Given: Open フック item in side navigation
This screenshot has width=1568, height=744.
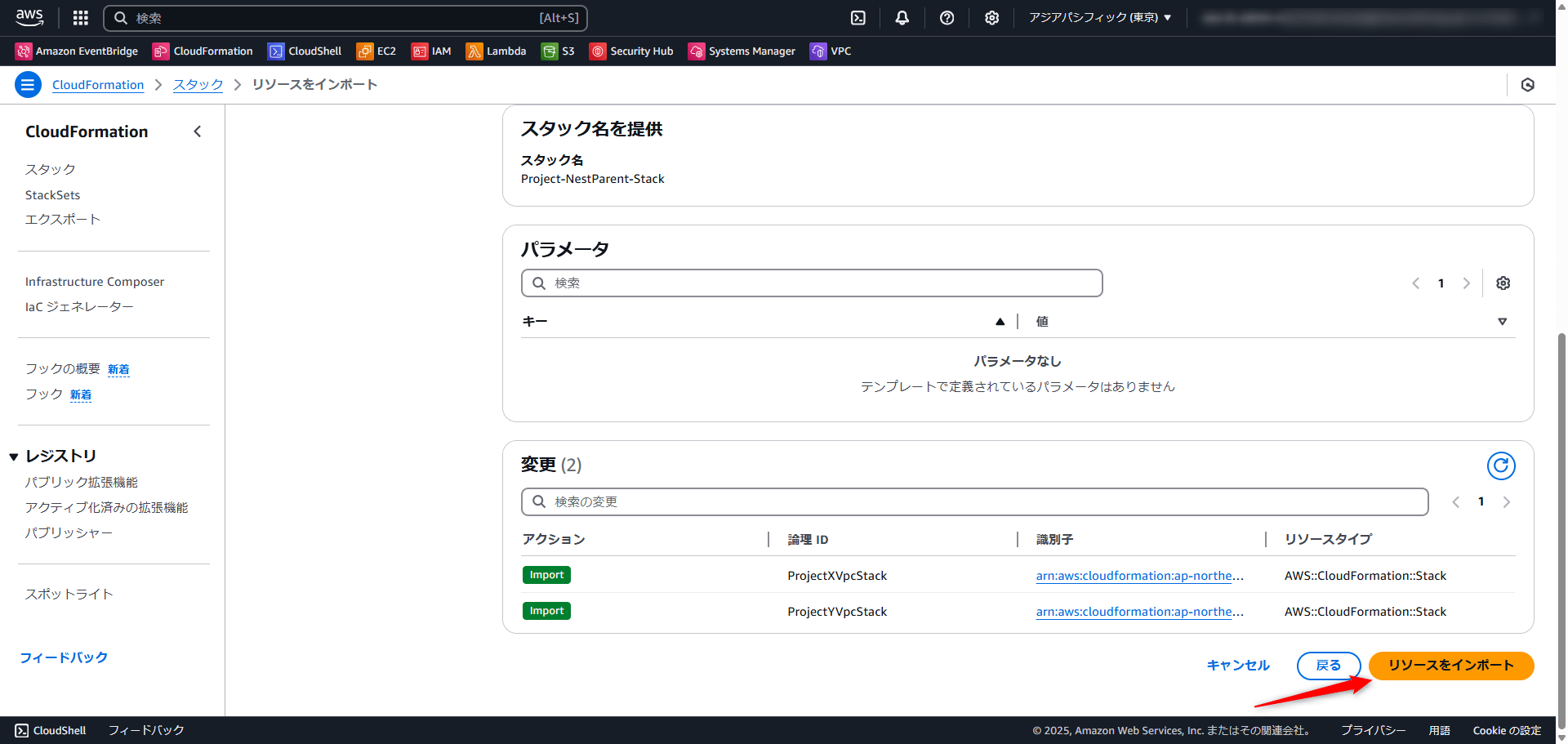Looking at the screenshot, I should pyautogui.click(x=44, y=394).
